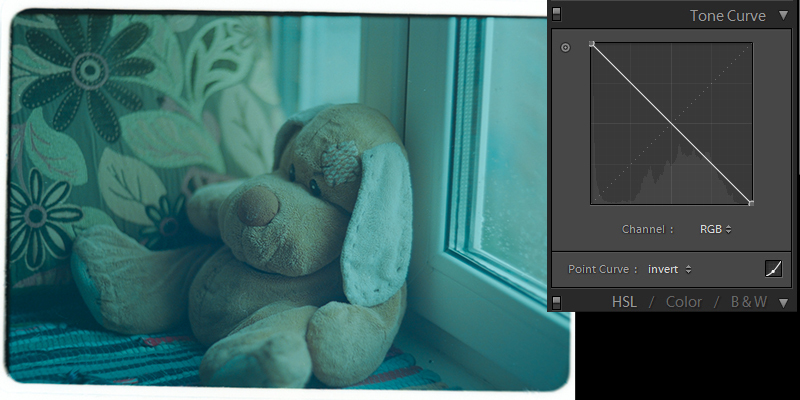Toggle the Tone Curve panel on/off switch
The height and width of the screenshot is (400, 800).
tap(557, 14)
